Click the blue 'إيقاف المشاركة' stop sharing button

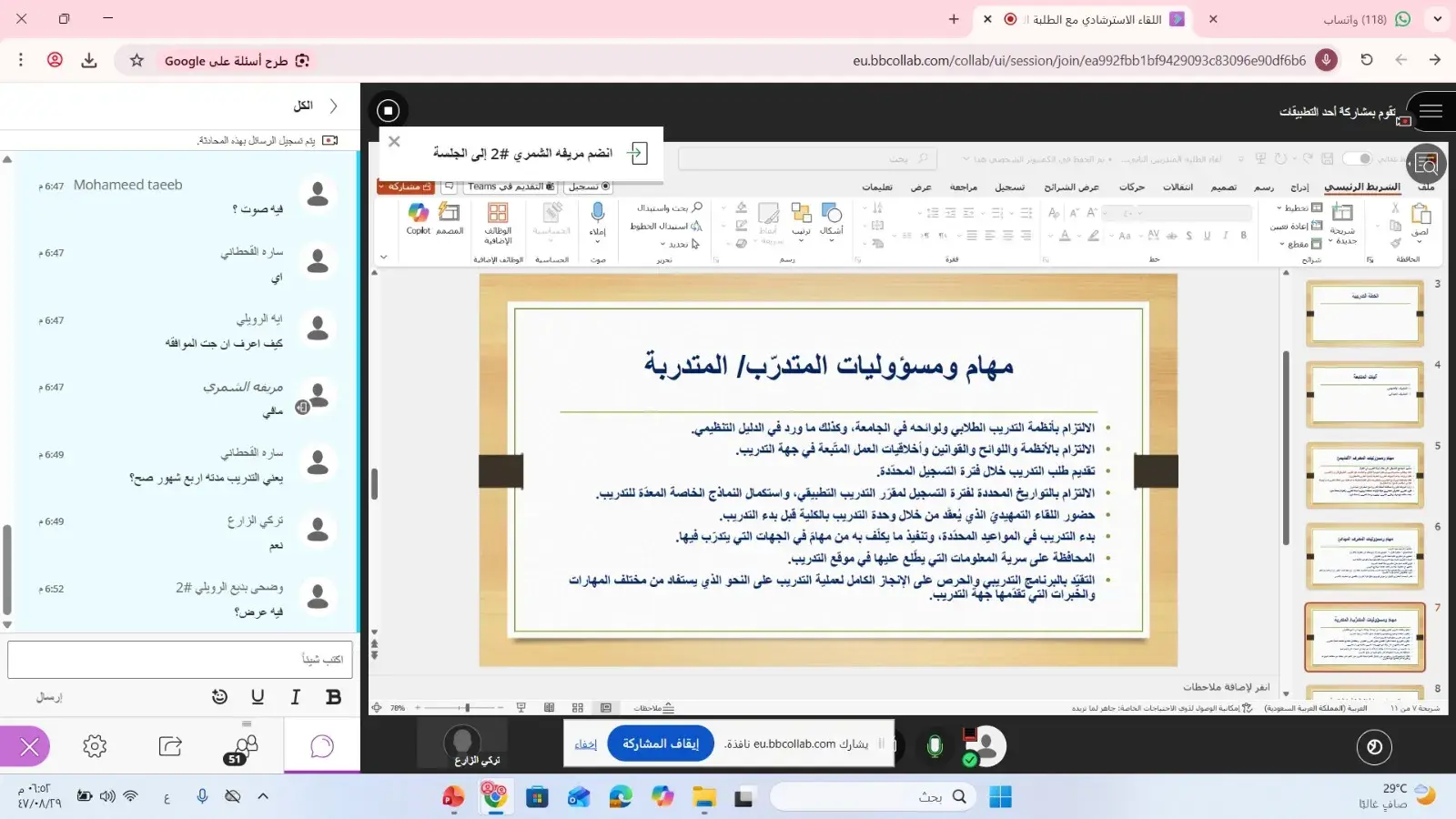pos(660,743)
